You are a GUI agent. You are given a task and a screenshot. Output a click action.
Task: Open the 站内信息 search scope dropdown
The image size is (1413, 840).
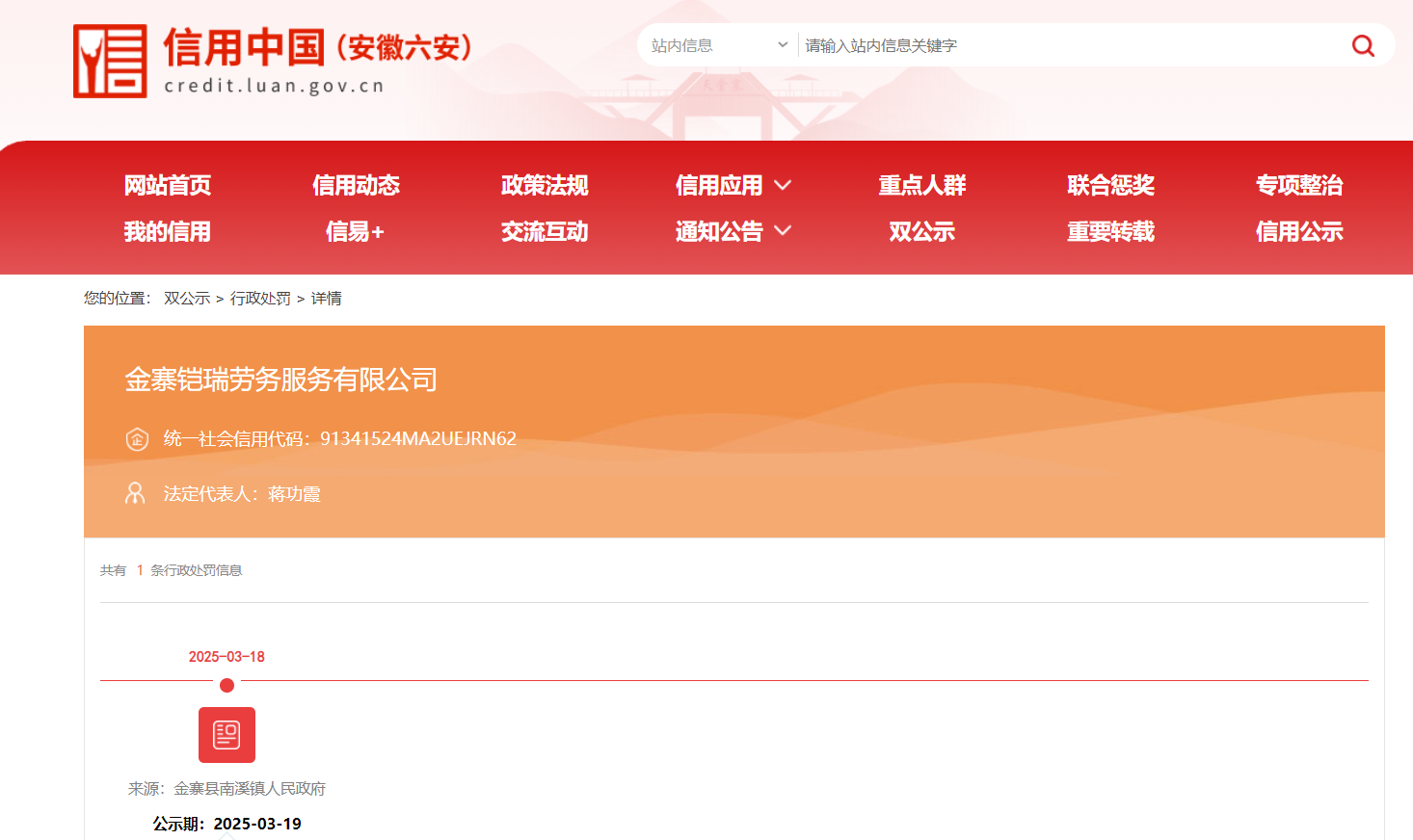[x=720, y=45]
